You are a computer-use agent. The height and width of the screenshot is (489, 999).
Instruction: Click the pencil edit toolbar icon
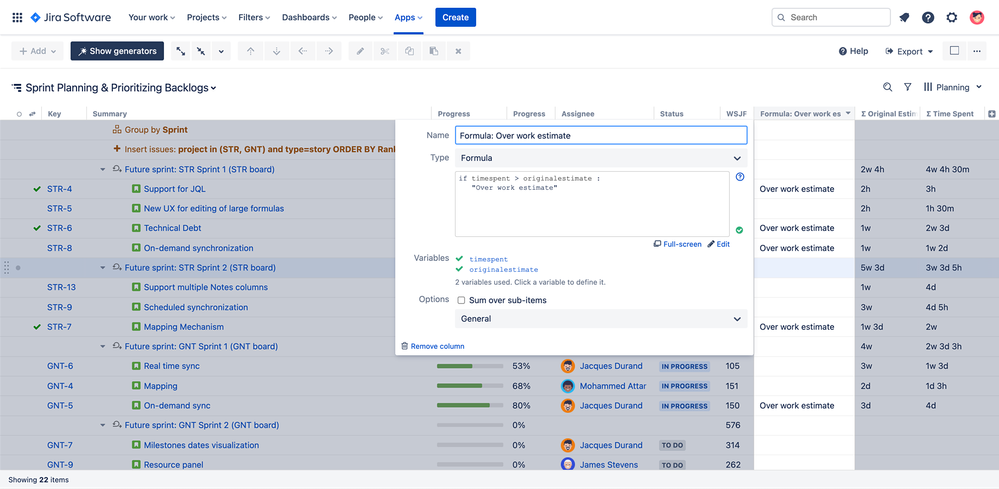tap(361, 52)
